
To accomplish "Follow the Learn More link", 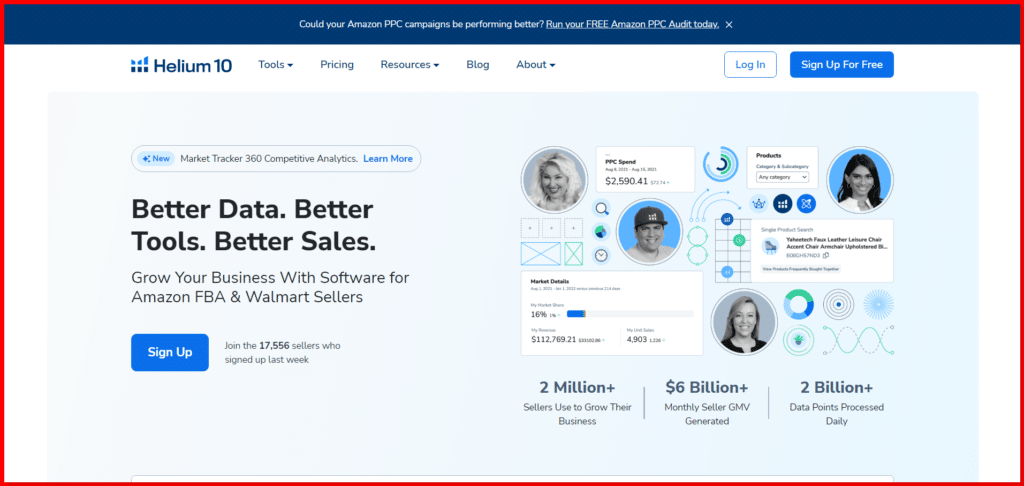I will coord(388,159).
